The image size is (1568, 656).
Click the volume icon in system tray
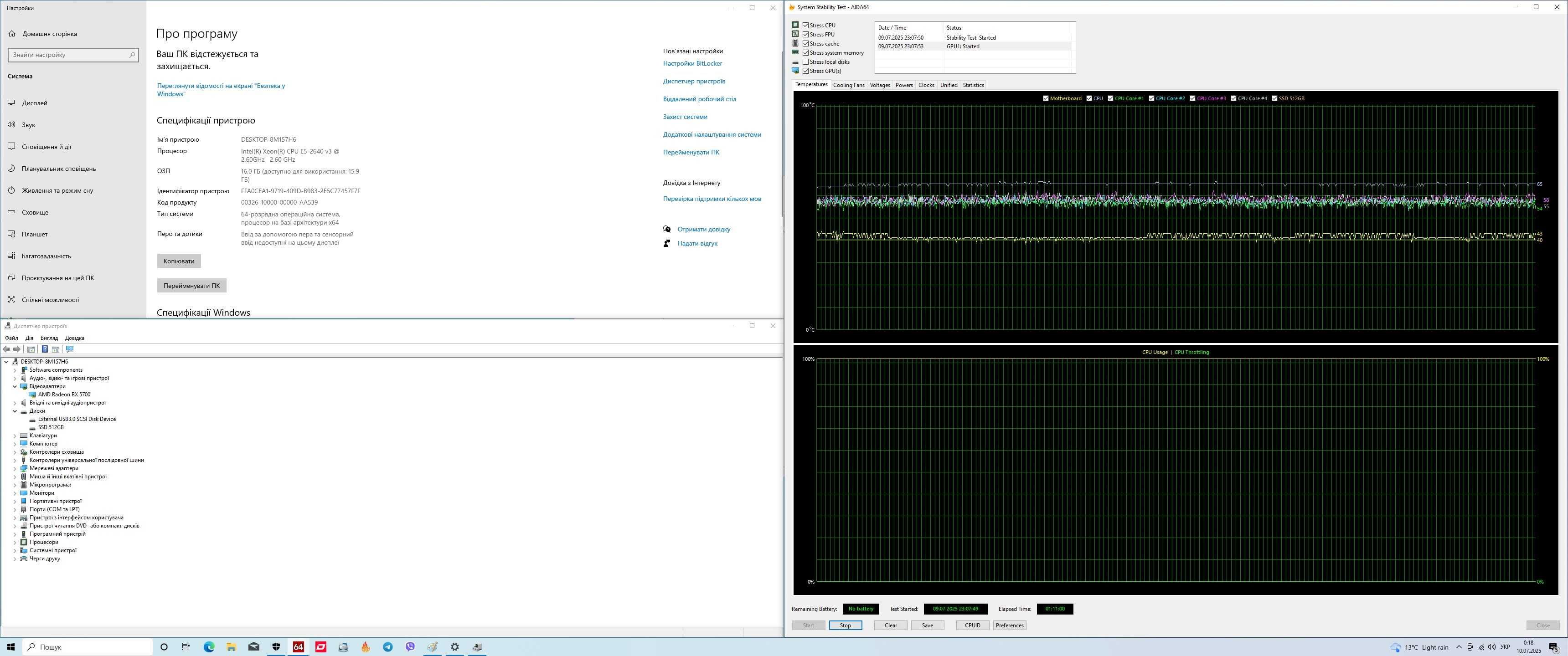click(1491, 647)
